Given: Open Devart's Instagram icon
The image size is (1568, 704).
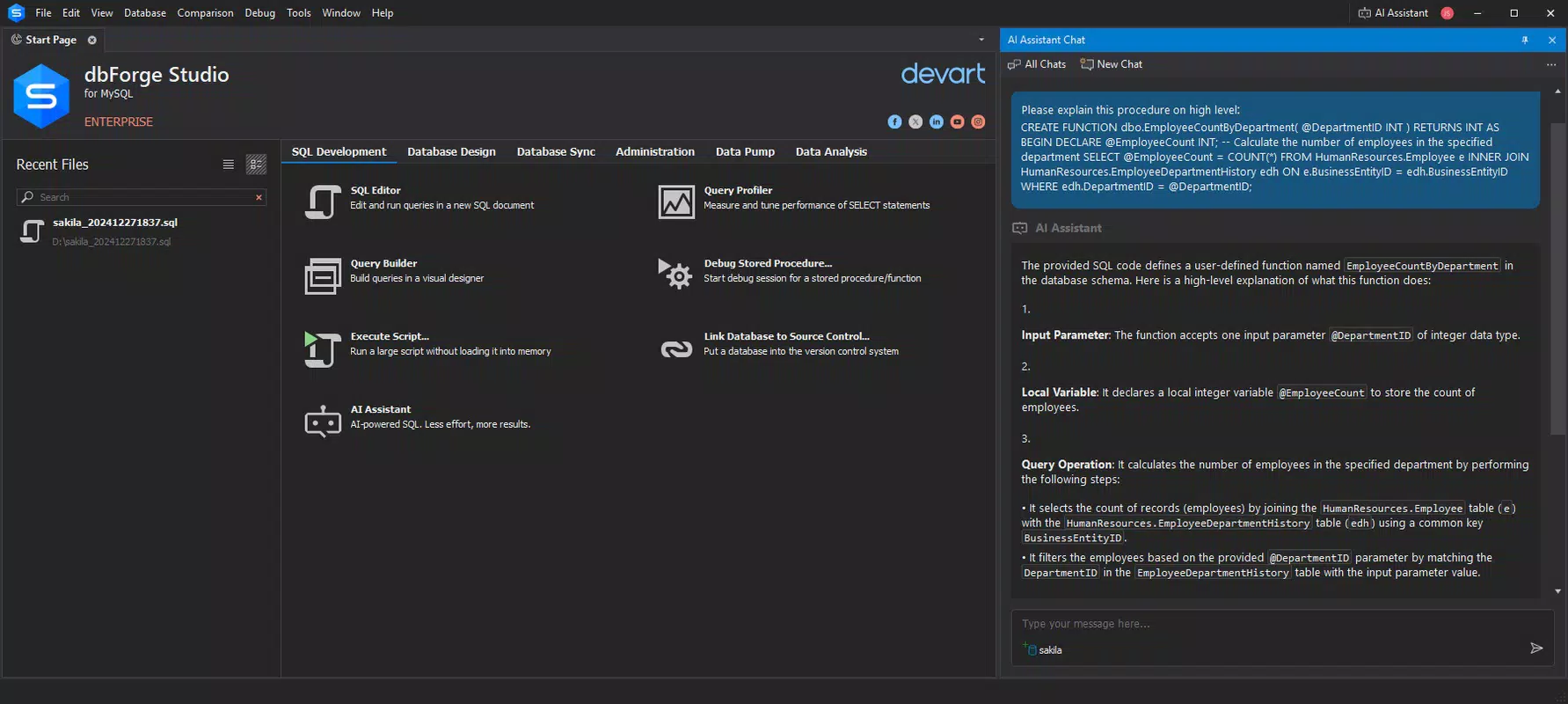Looking at the screenshot, I should coord(978,122).
